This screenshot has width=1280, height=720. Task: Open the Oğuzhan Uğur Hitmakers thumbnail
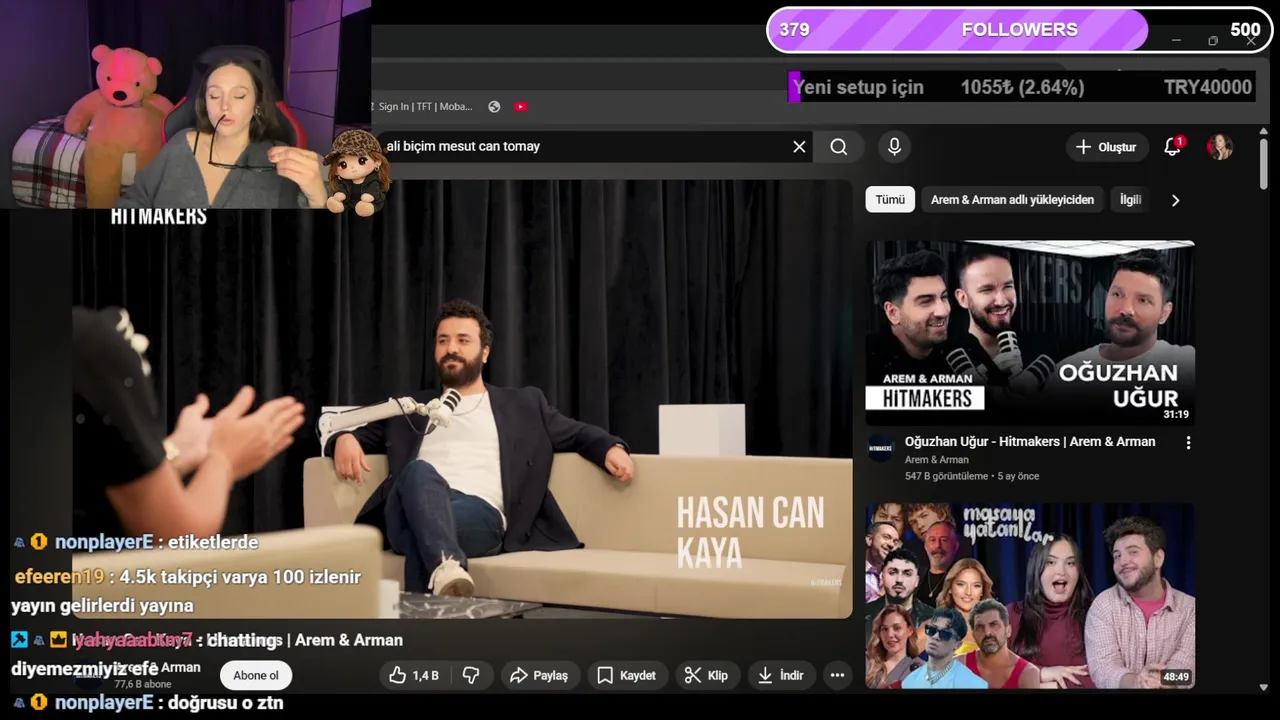[x=1030, y=332]
